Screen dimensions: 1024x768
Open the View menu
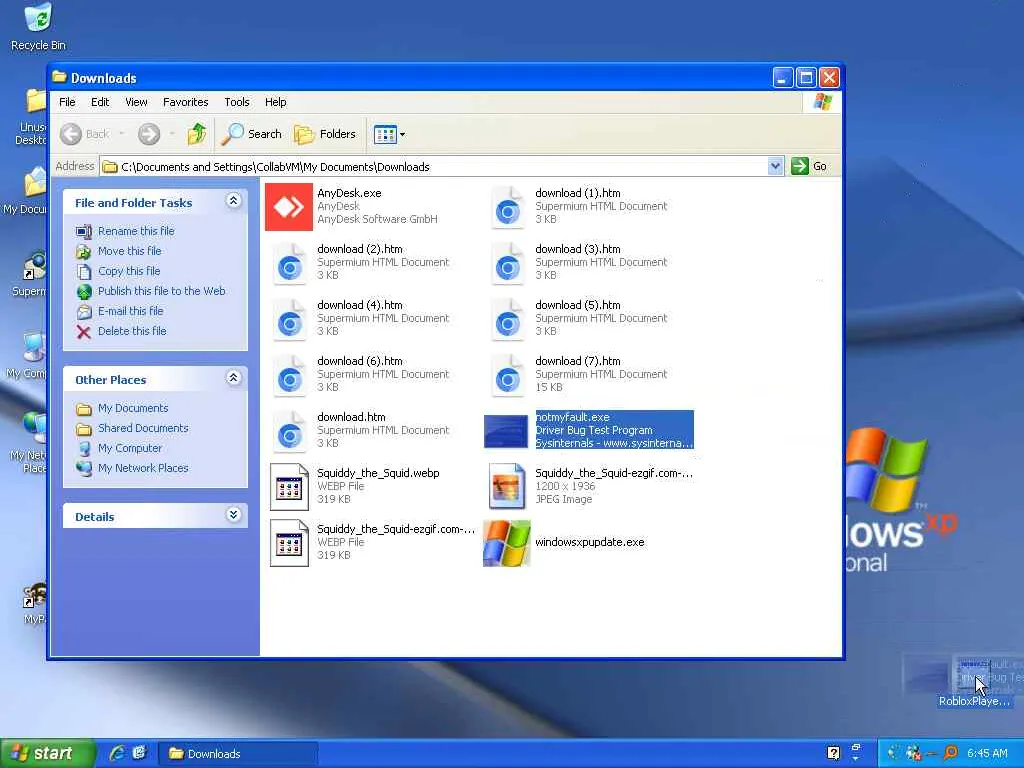136,102
